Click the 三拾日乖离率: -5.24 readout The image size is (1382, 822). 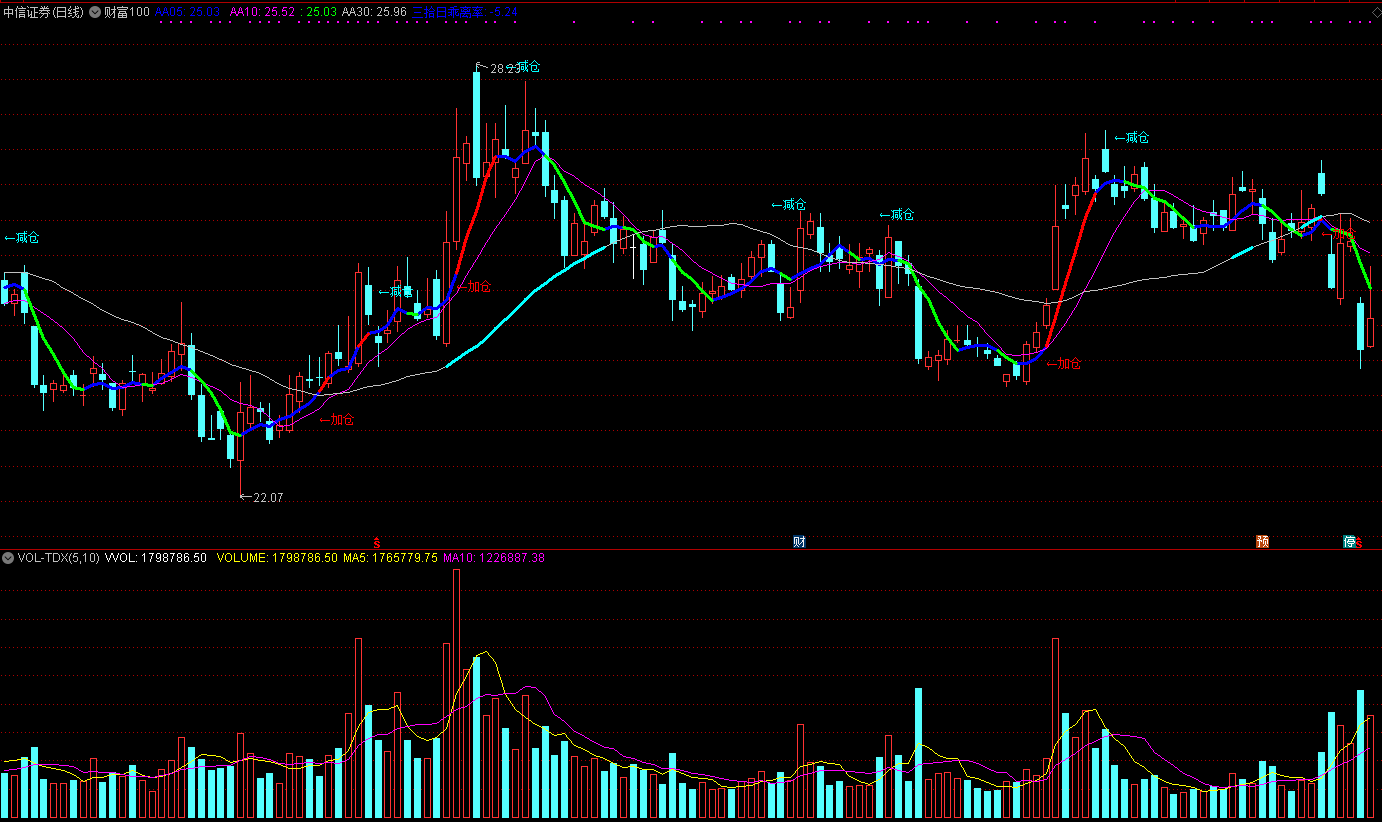[465, 12]
